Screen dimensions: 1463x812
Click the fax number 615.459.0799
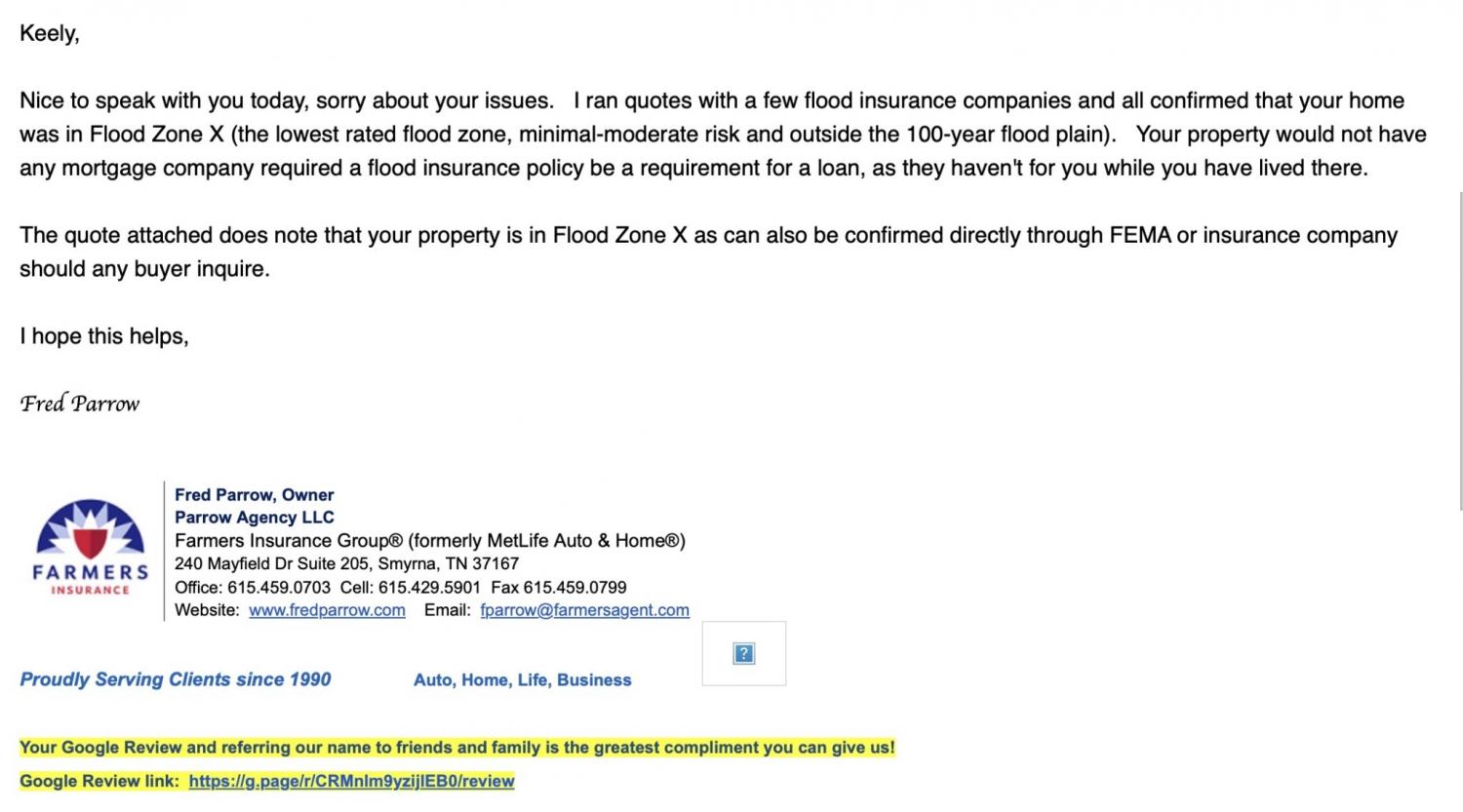(x=574, y=588)
